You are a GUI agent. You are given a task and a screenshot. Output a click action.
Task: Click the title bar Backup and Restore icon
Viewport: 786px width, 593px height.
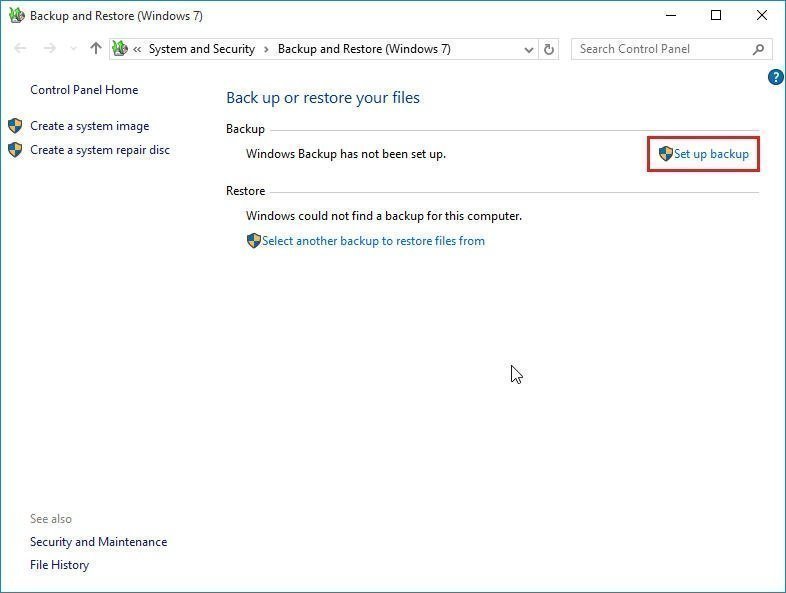tap(17, 16)
